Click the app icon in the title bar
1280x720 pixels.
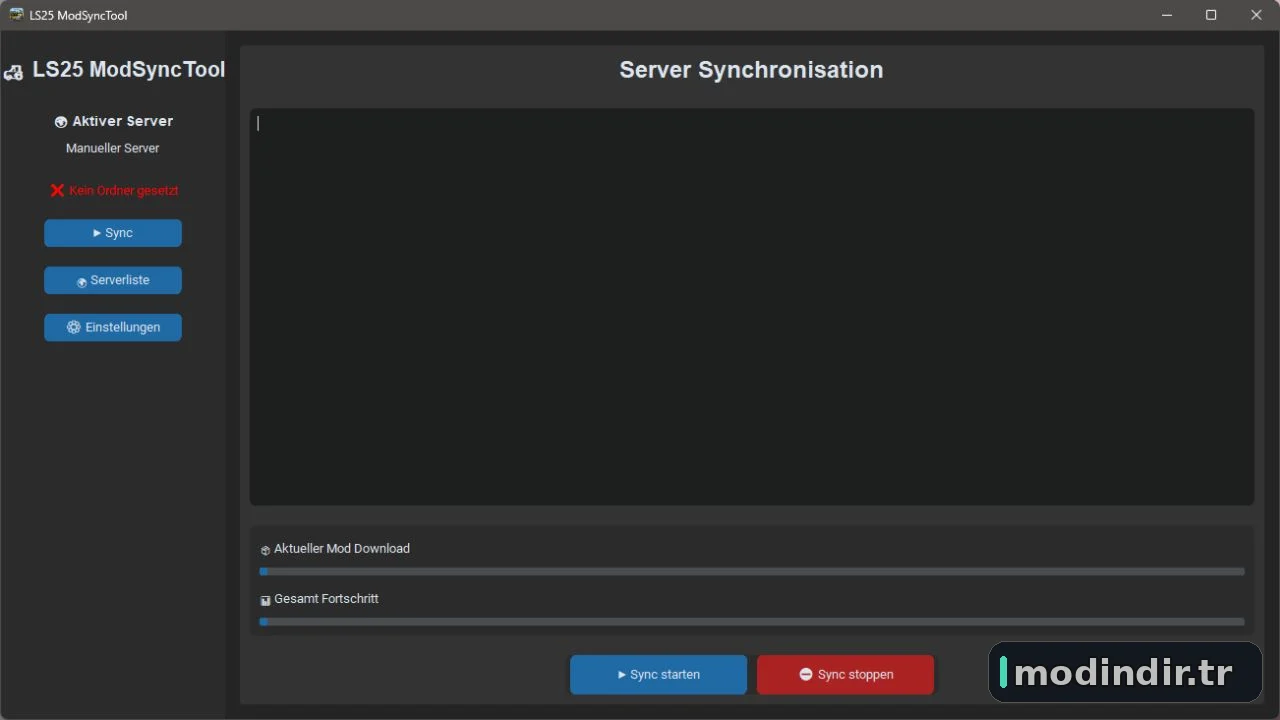[x=16, y=15]
